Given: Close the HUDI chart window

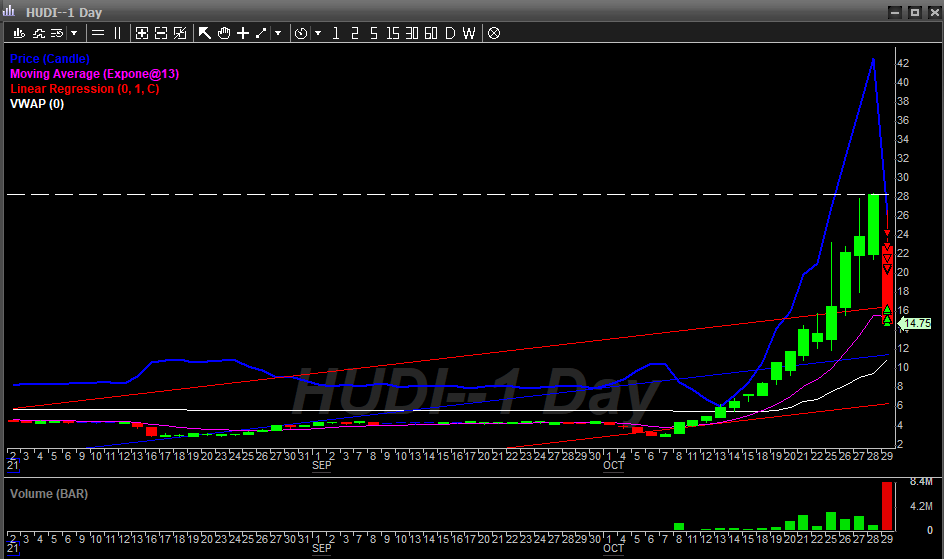Looking at the screenshot, I should [x=934, y=12].
